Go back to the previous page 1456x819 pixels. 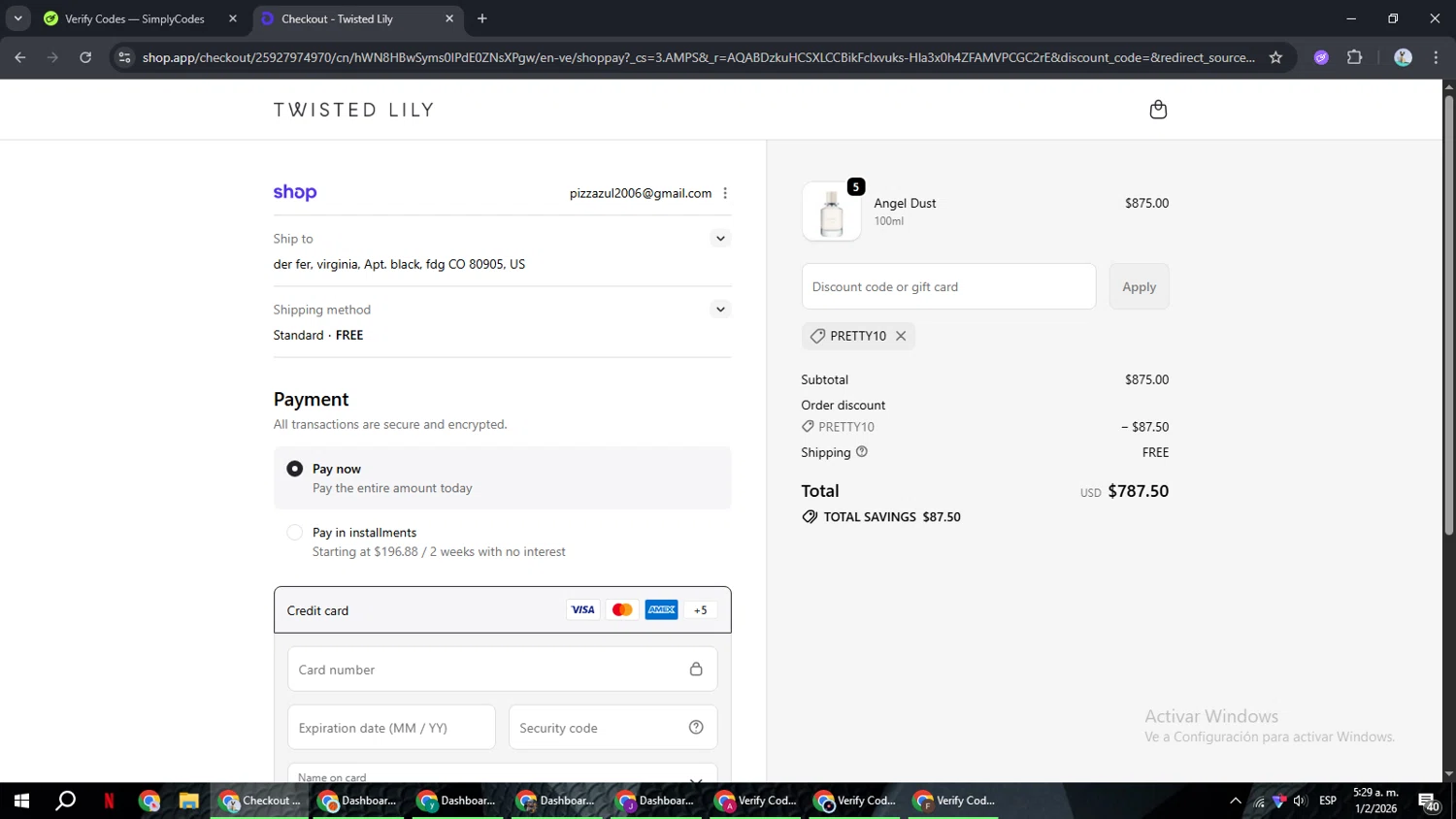pyautogui.click(x=20, y=57)
